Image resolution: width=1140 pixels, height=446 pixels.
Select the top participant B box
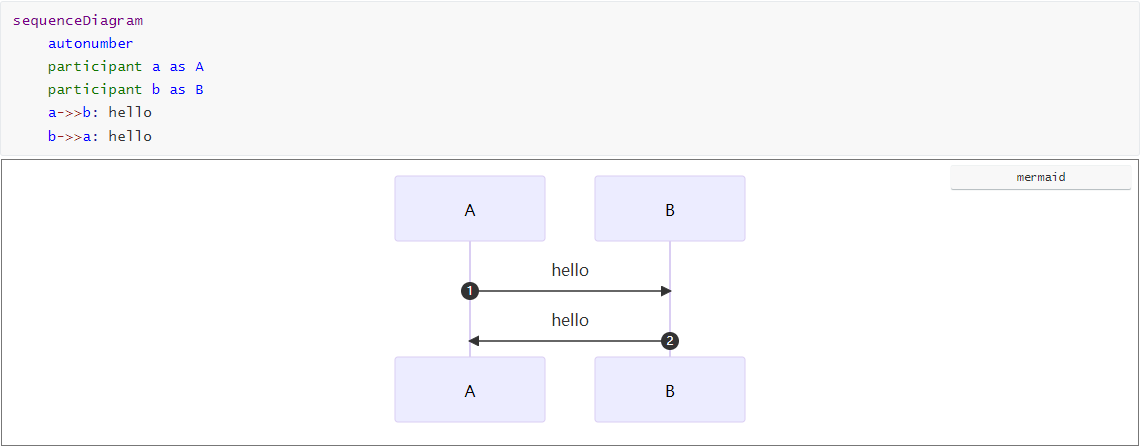click(670, 209)
